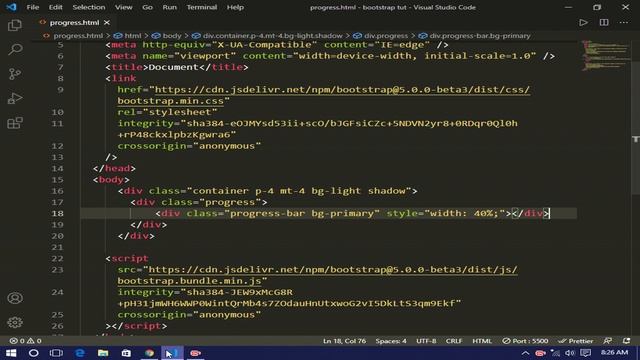The image size is (640, 360).
Task: Click the errors and warnings status indicator
Action: pyautogui.click(x=25, y=341)
